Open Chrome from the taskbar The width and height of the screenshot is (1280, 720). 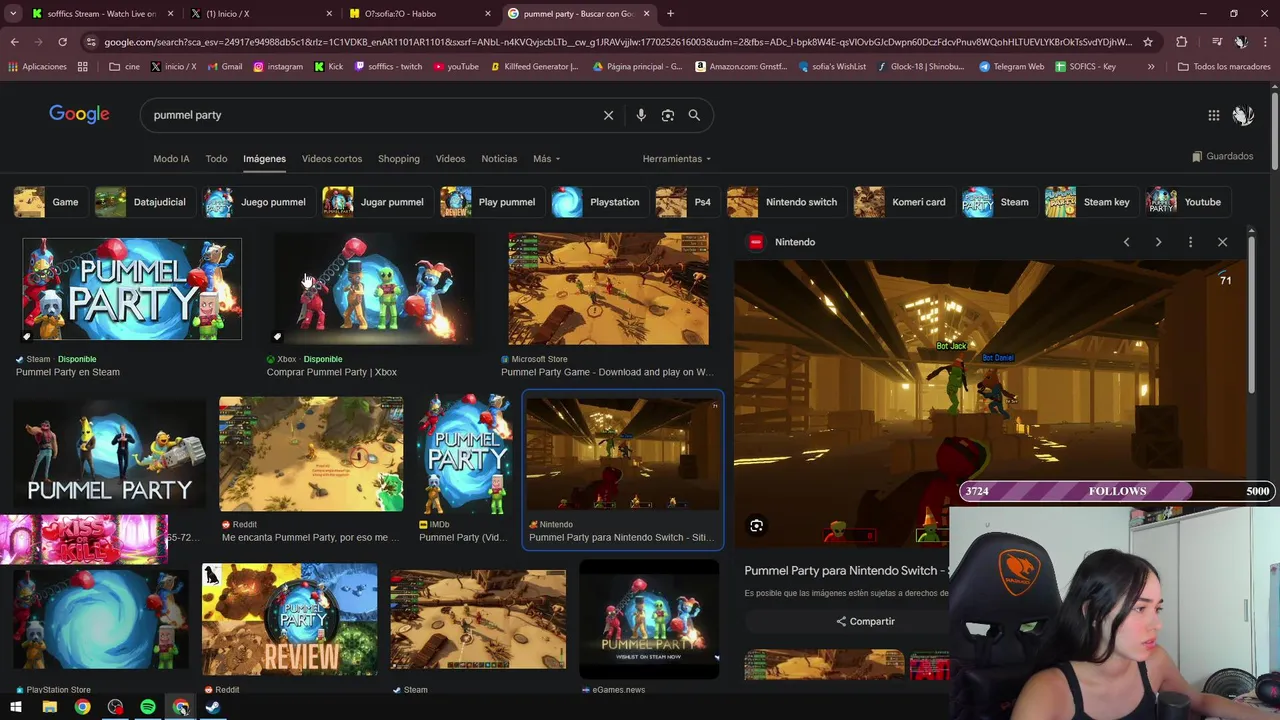tap(82, 707)
